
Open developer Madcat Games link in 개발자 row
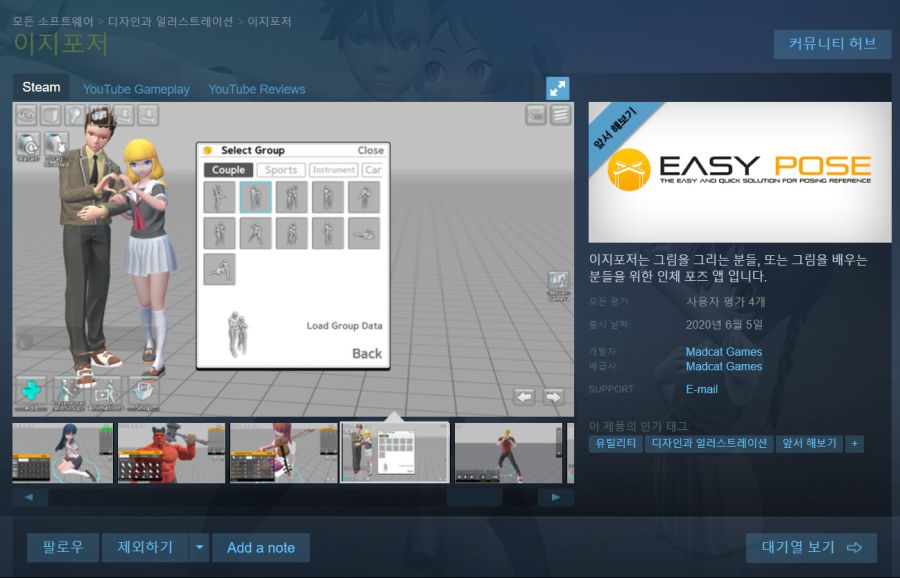pos(724,351)
